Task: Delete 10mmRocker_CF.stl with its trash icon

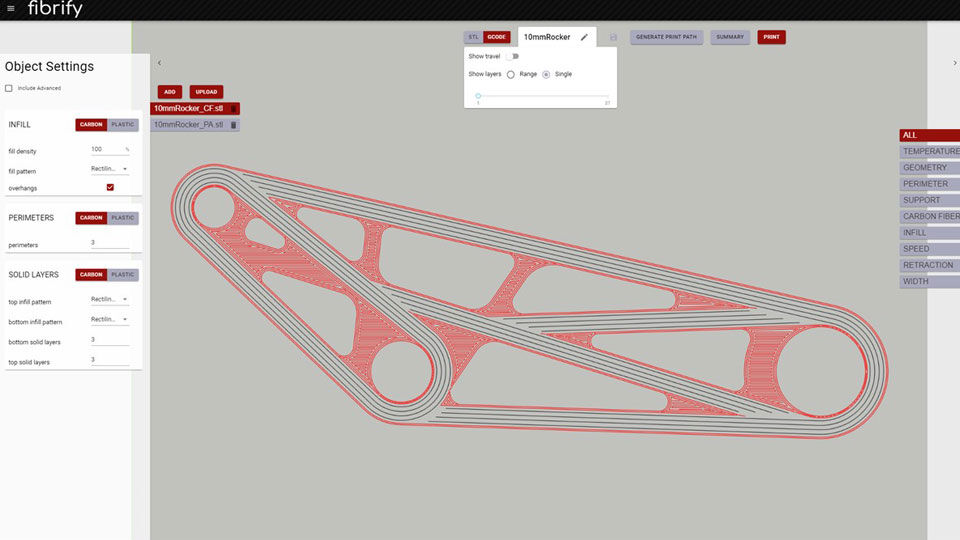Action: click(233, 108)
